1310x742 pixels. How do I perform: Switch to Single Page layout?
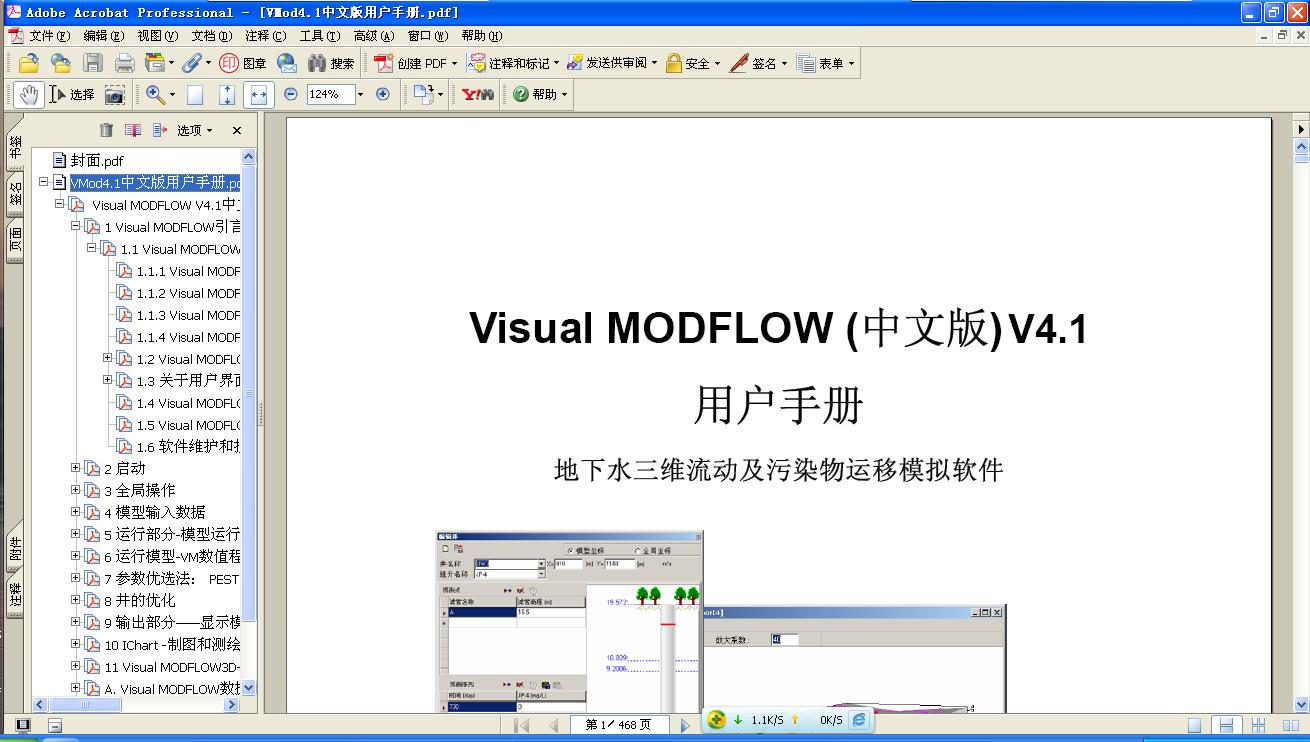click(x=1194, y=725)
